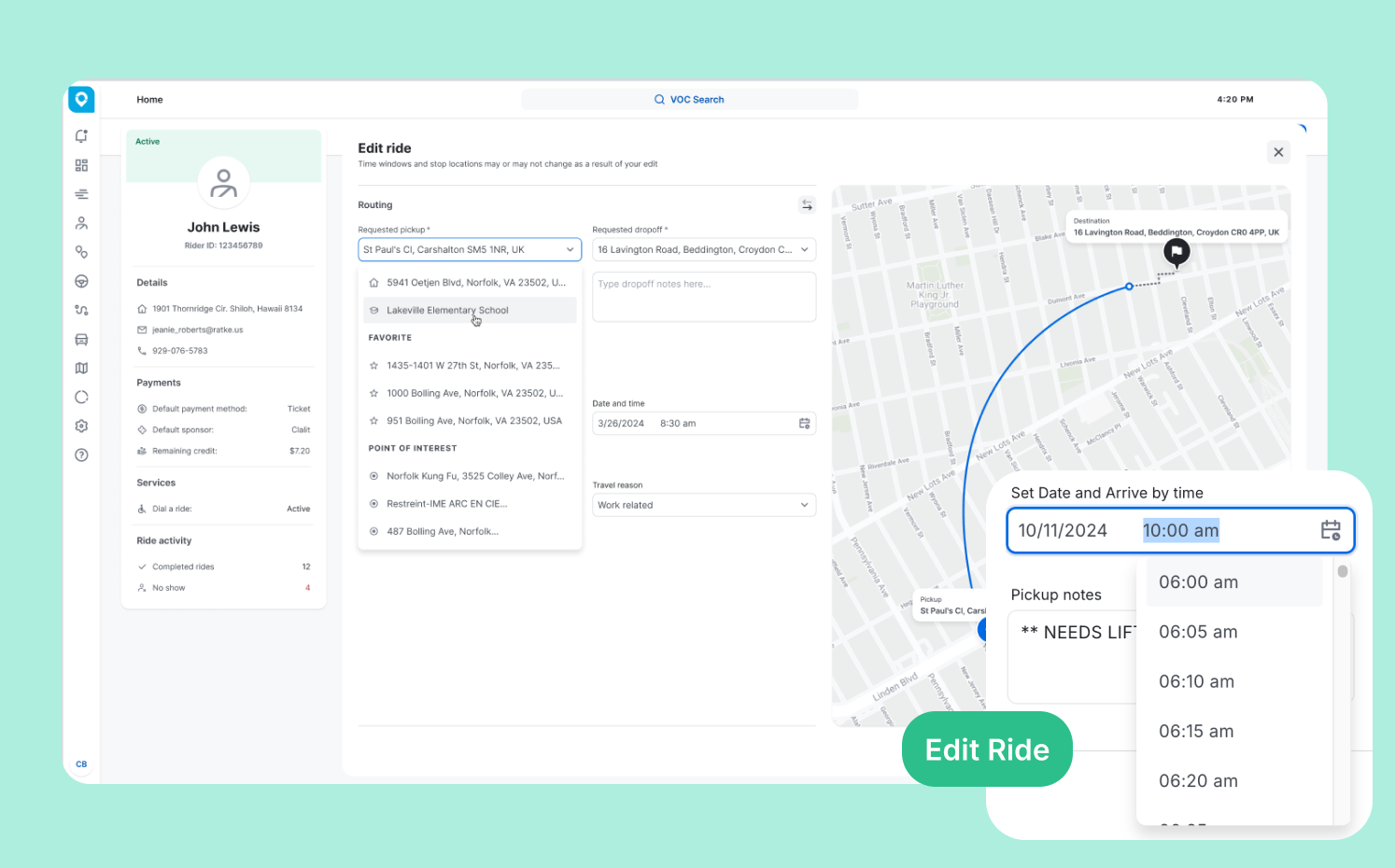This screenshot has width=1395, height=868.
Task: Choose Norfolk Kung Fu point of interest
Action: click(470, 476)
